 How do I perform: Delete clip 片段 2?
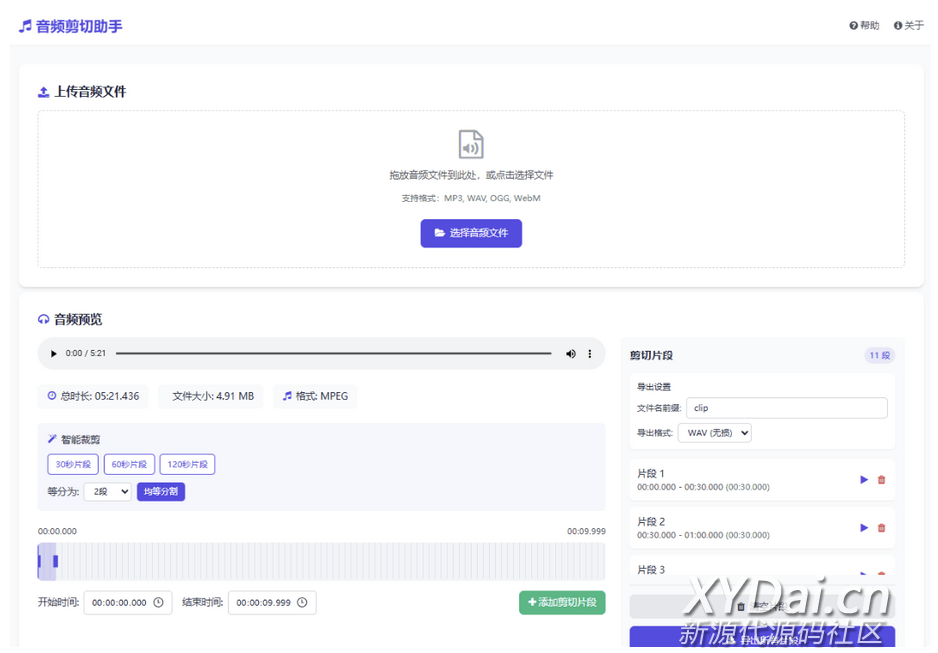(881, 528)
